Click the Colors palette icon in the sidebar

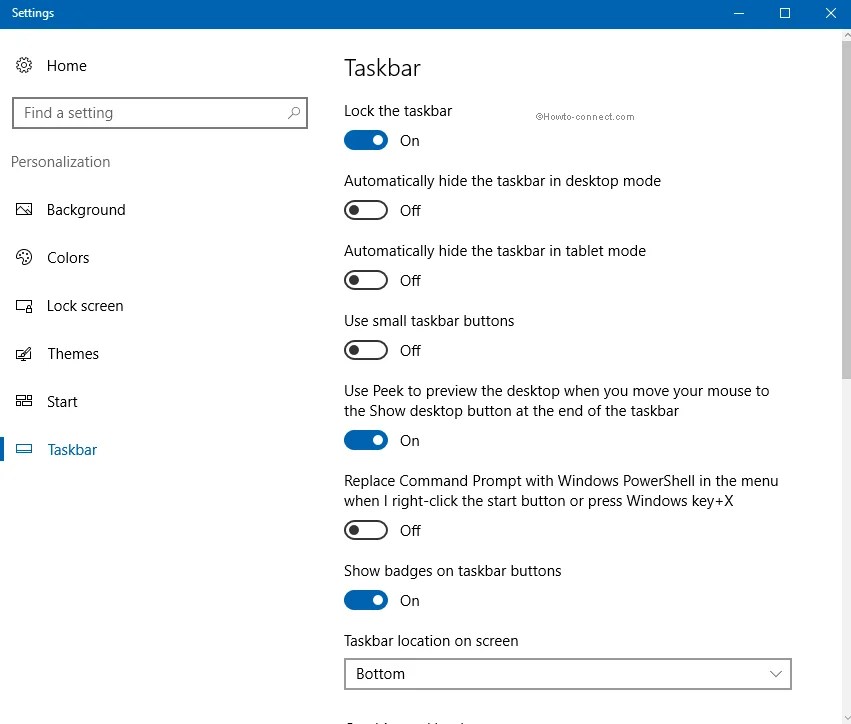(x=24, y=258)
